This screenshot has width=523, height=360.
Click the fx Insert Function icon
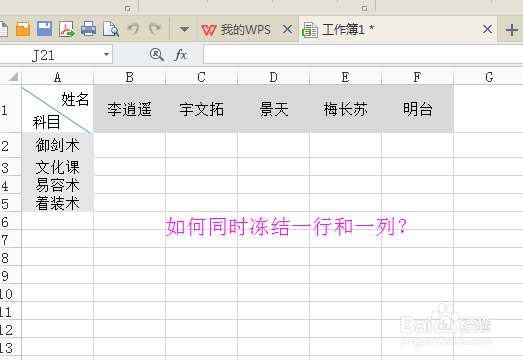point(181,54)
